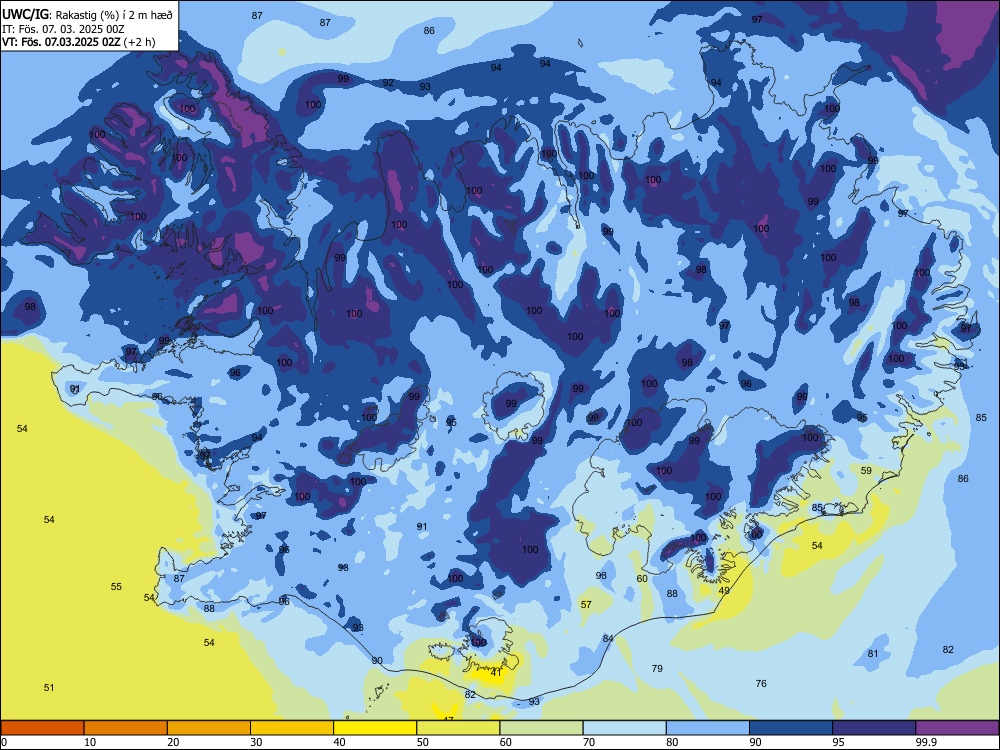Viewport: 1000px width, 750px height.
Task: Click the humidity value '55' over the ocean
Action: (116, 586)
